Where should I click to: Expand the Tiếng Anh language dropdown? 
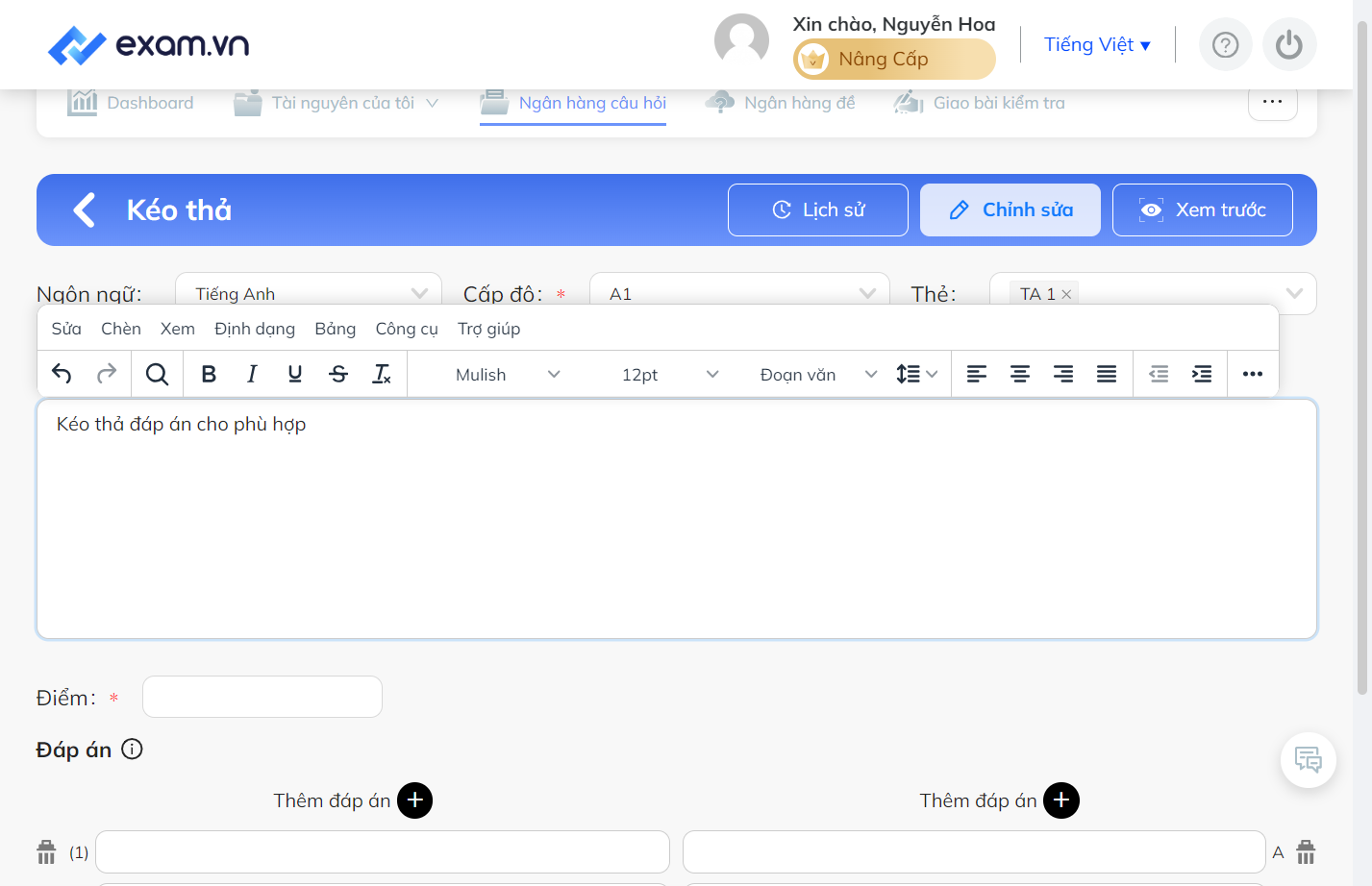point(309,293)
